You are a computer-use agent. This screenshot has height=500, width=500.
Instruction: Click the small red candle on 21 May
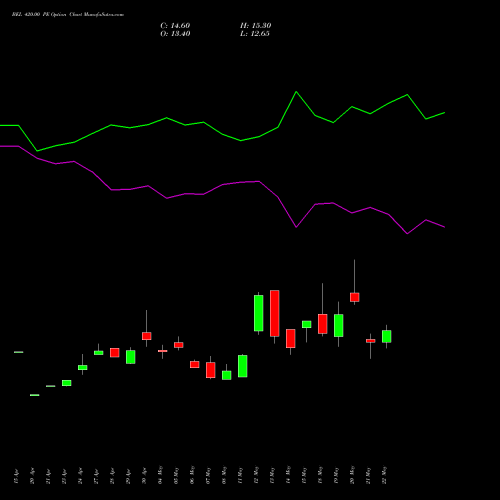(371, 341)
